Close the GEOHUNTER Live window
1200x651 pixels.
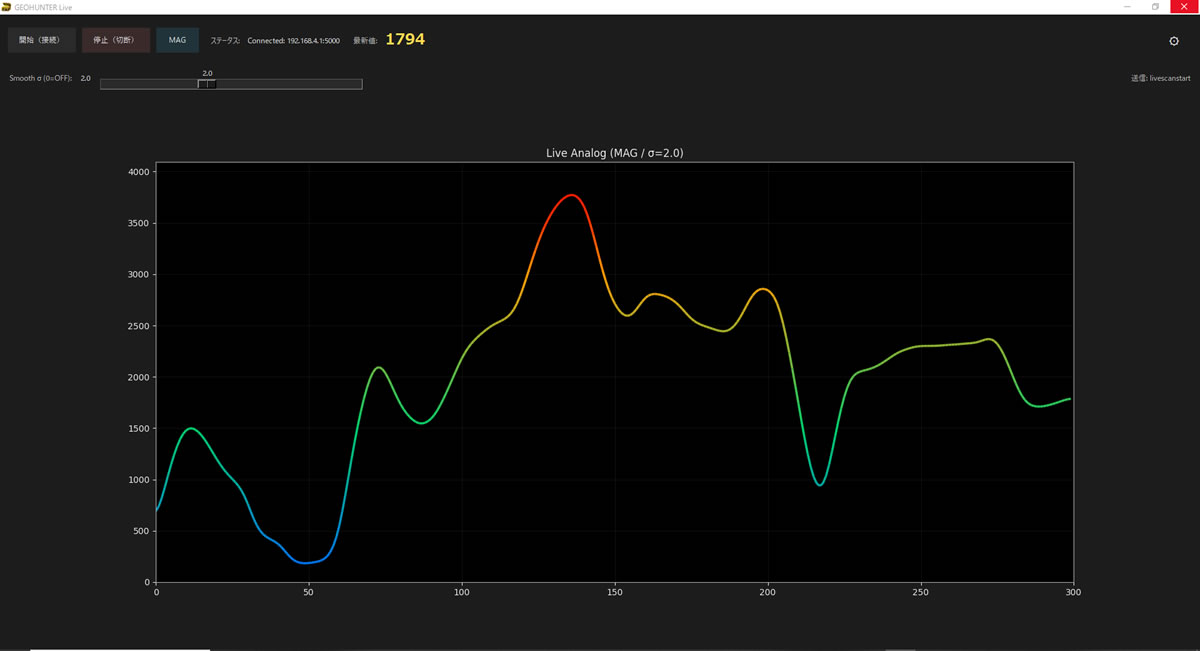click(x=1184, y=7)
